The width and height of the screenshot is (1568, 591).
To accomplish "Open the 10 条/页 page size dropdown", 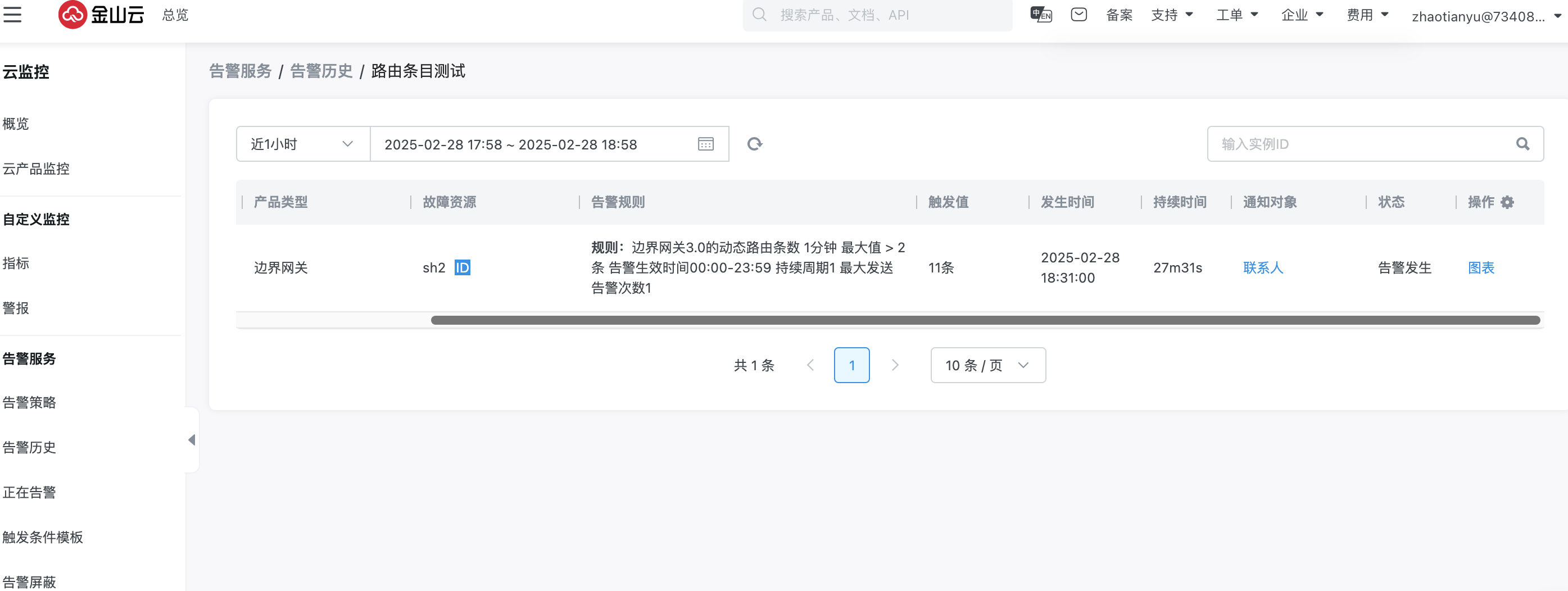I will pyautogui.click(x=987, y=365).
